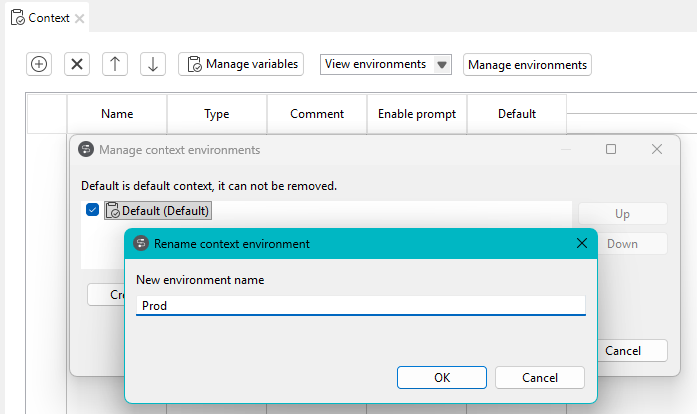Close the Manage context environments dialog
The width and height of the screenshot is (697, 414).
coord(657,149)
